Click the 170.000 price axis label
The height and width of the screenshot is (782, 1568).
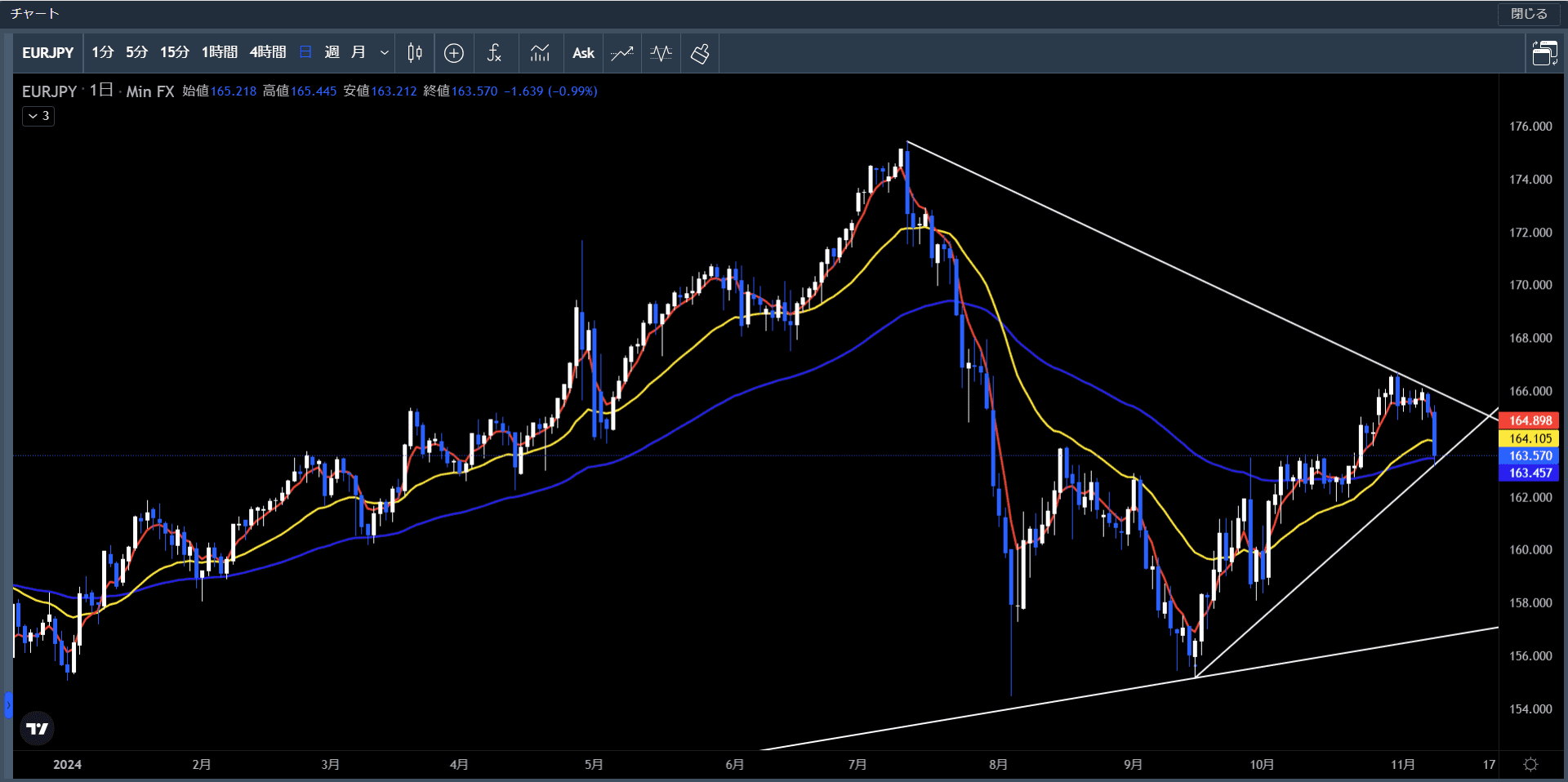pos(1530,285)
